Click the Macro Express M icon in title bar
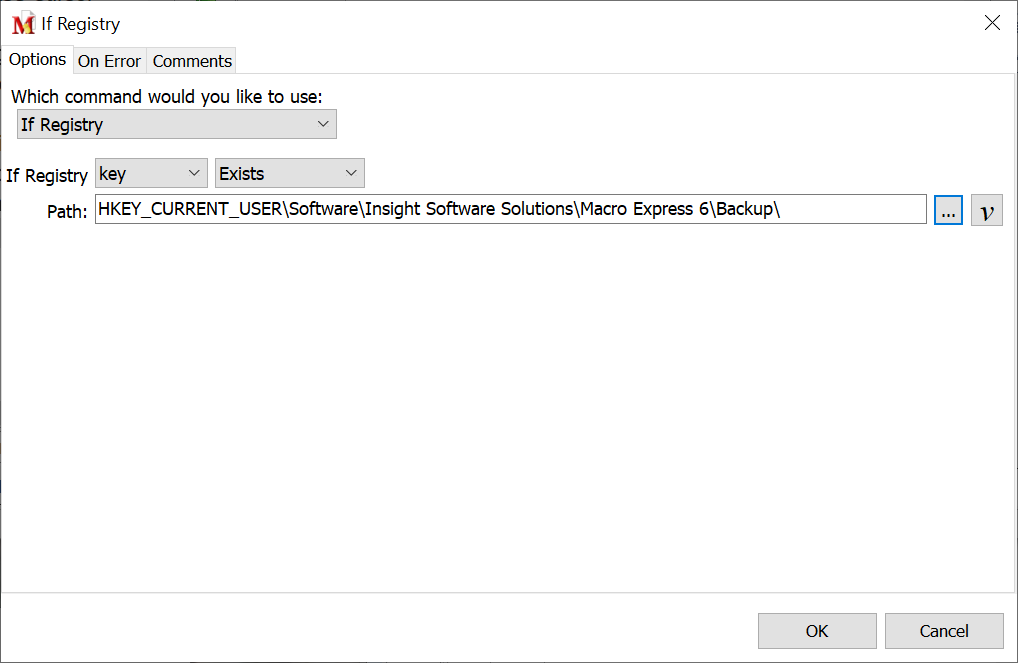This screenshot has height=663, width=1018. point(23,23)
